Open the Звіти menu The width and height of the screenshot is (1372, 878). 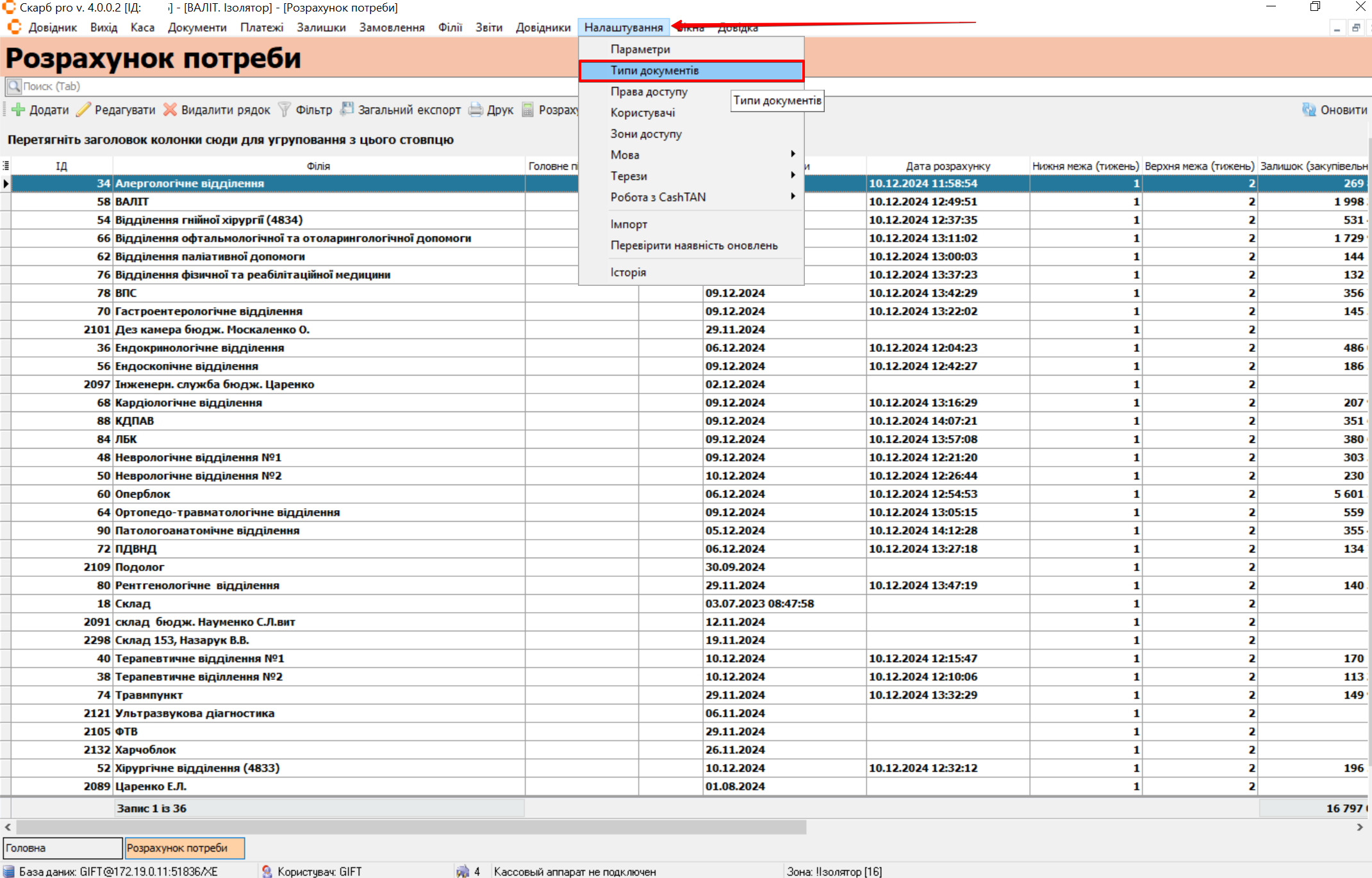point(488,28)
